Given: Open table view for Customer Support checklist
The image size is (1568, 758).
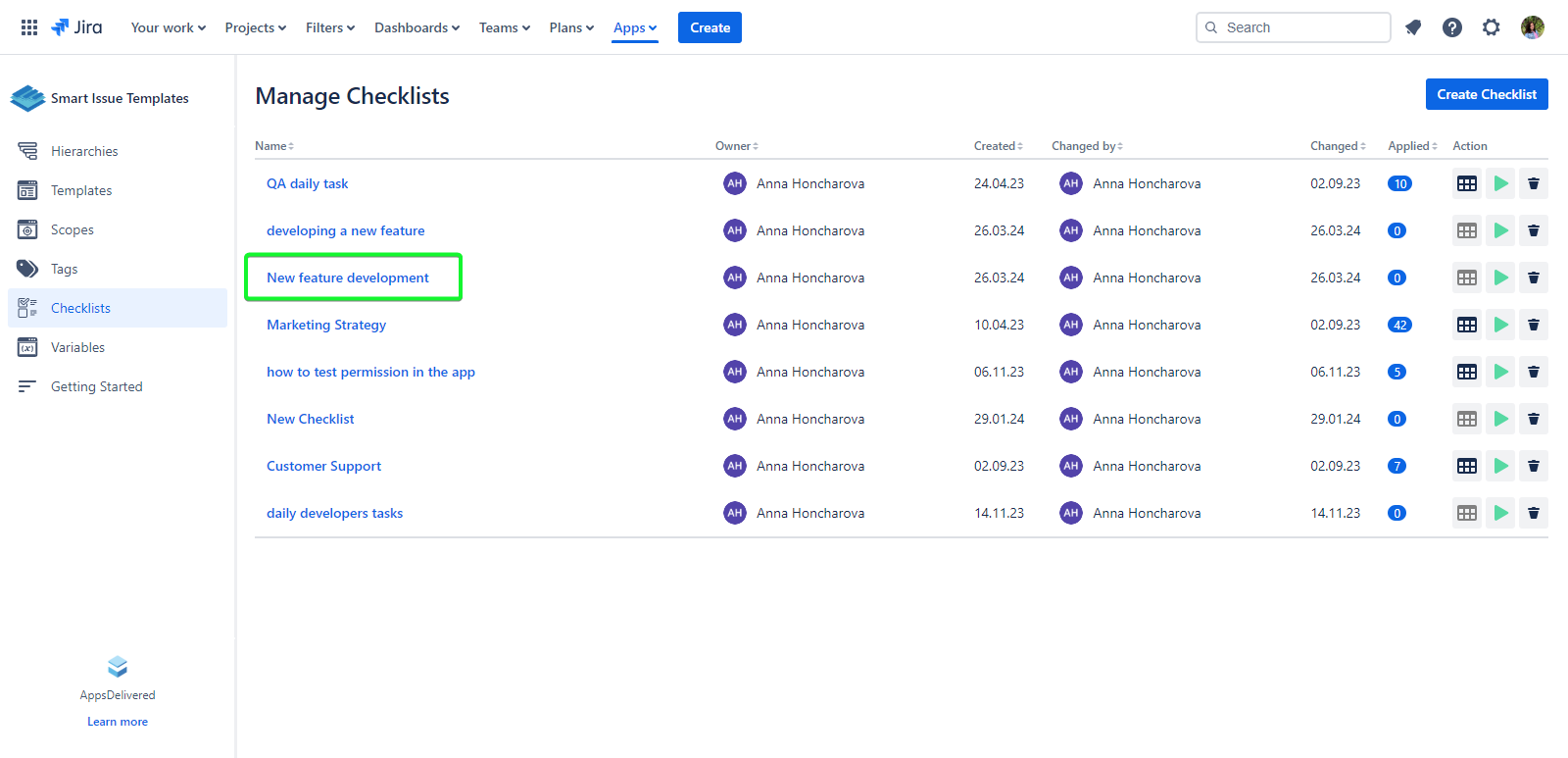Looking at the screenshot, I should [x=1467, y=466].
